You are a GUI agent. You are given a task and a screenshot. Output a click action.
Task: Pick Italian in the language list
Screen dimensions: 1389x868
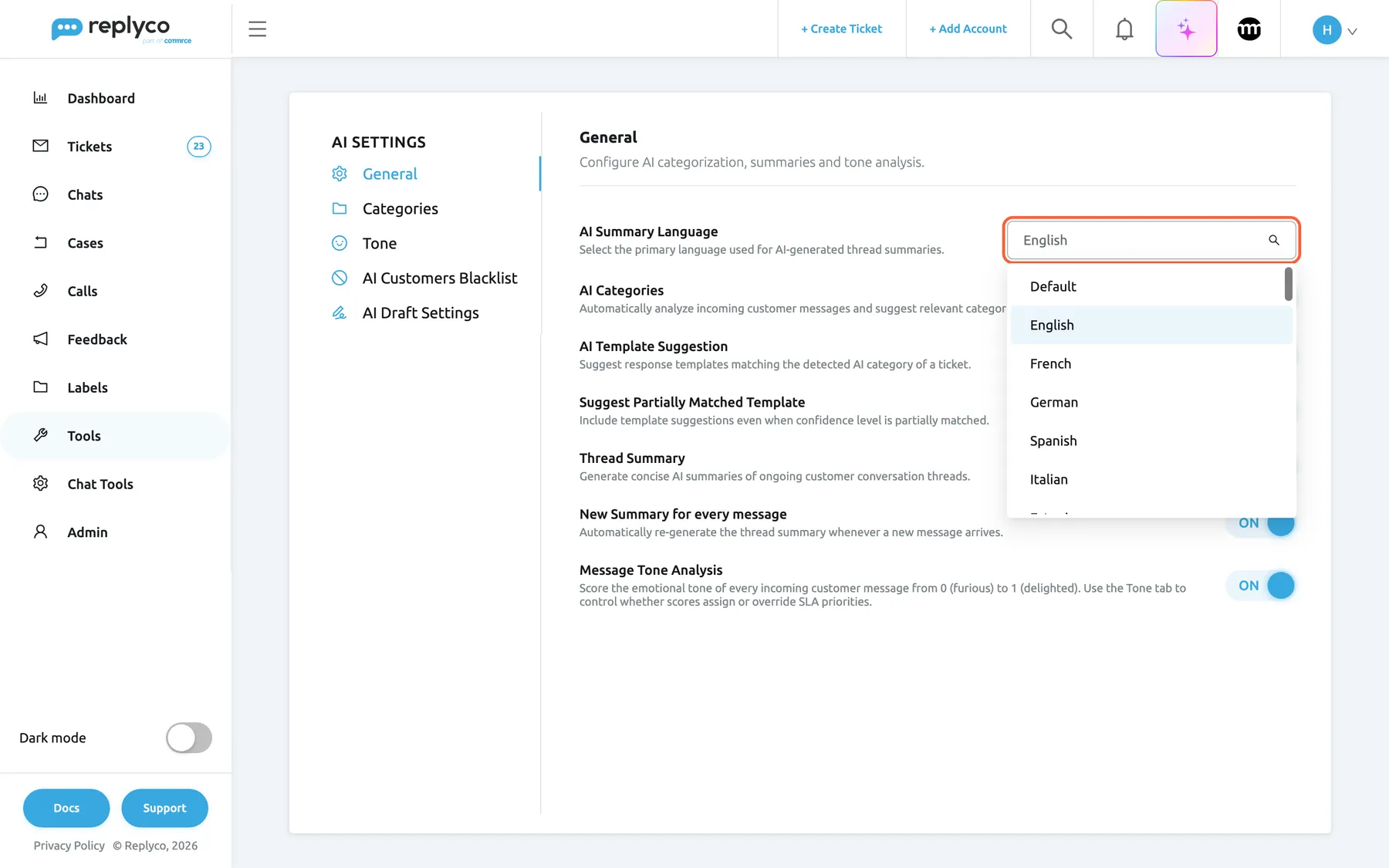[x=1151, y=479]
